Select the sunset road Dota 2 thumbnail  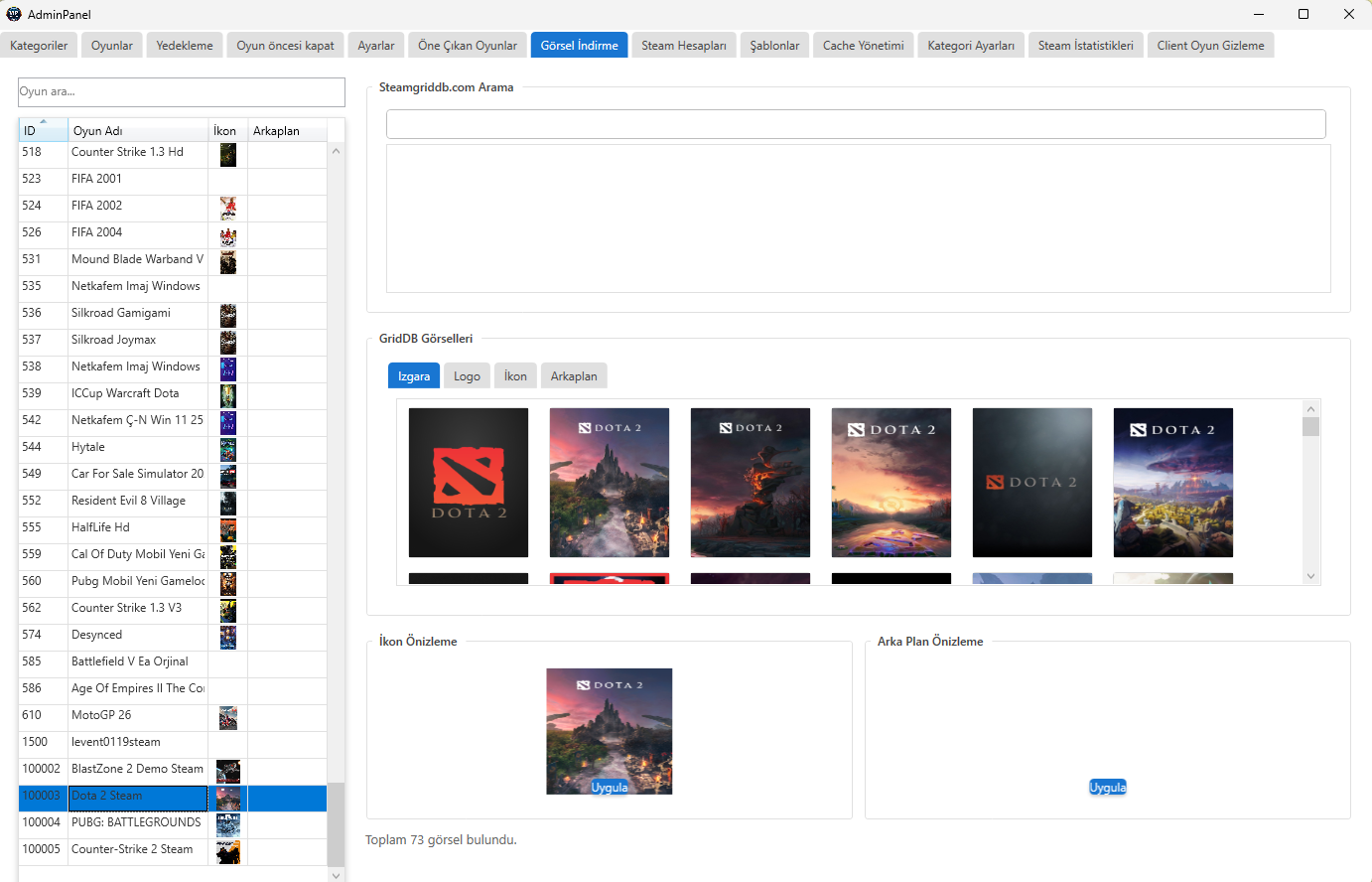[x=892, y=483]
